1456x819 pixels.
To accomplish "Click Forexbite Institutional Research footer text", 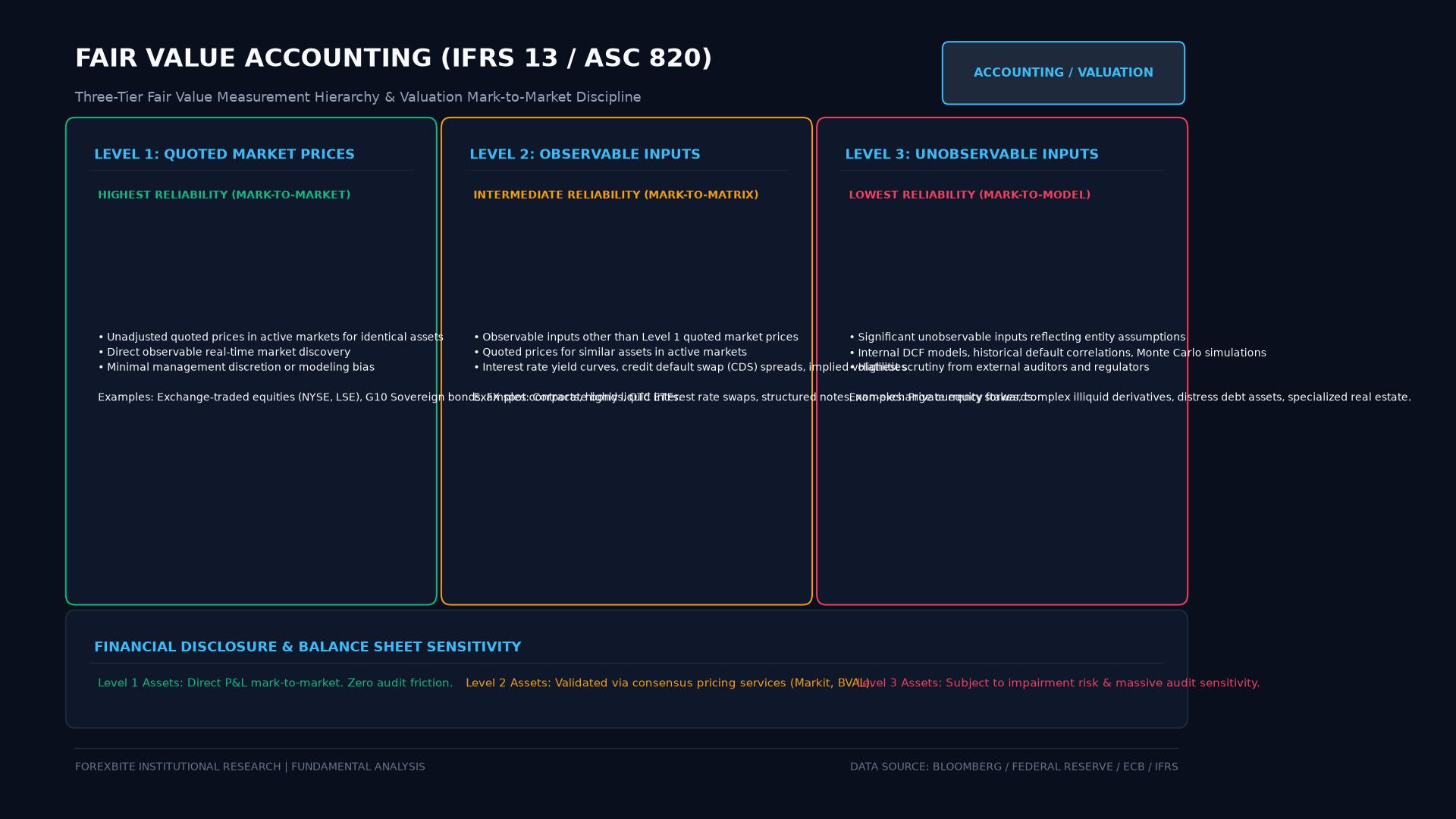I will (250, 767).
